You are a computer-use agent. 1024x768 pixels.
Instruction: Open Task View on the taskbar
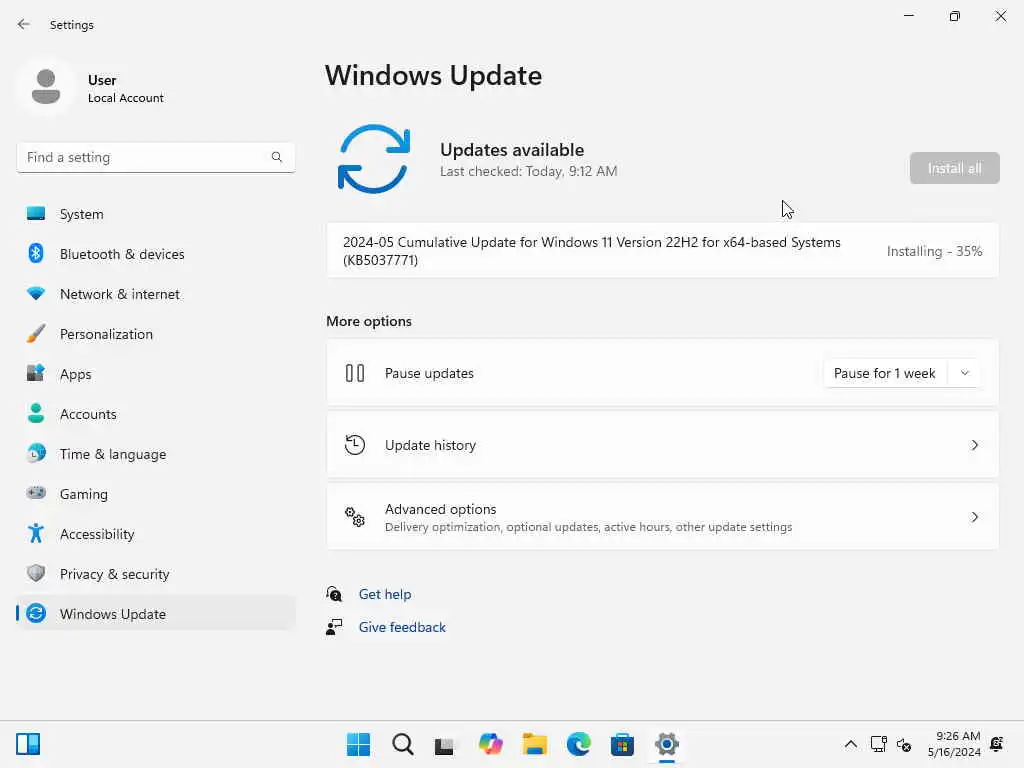[x=445, y=744]
